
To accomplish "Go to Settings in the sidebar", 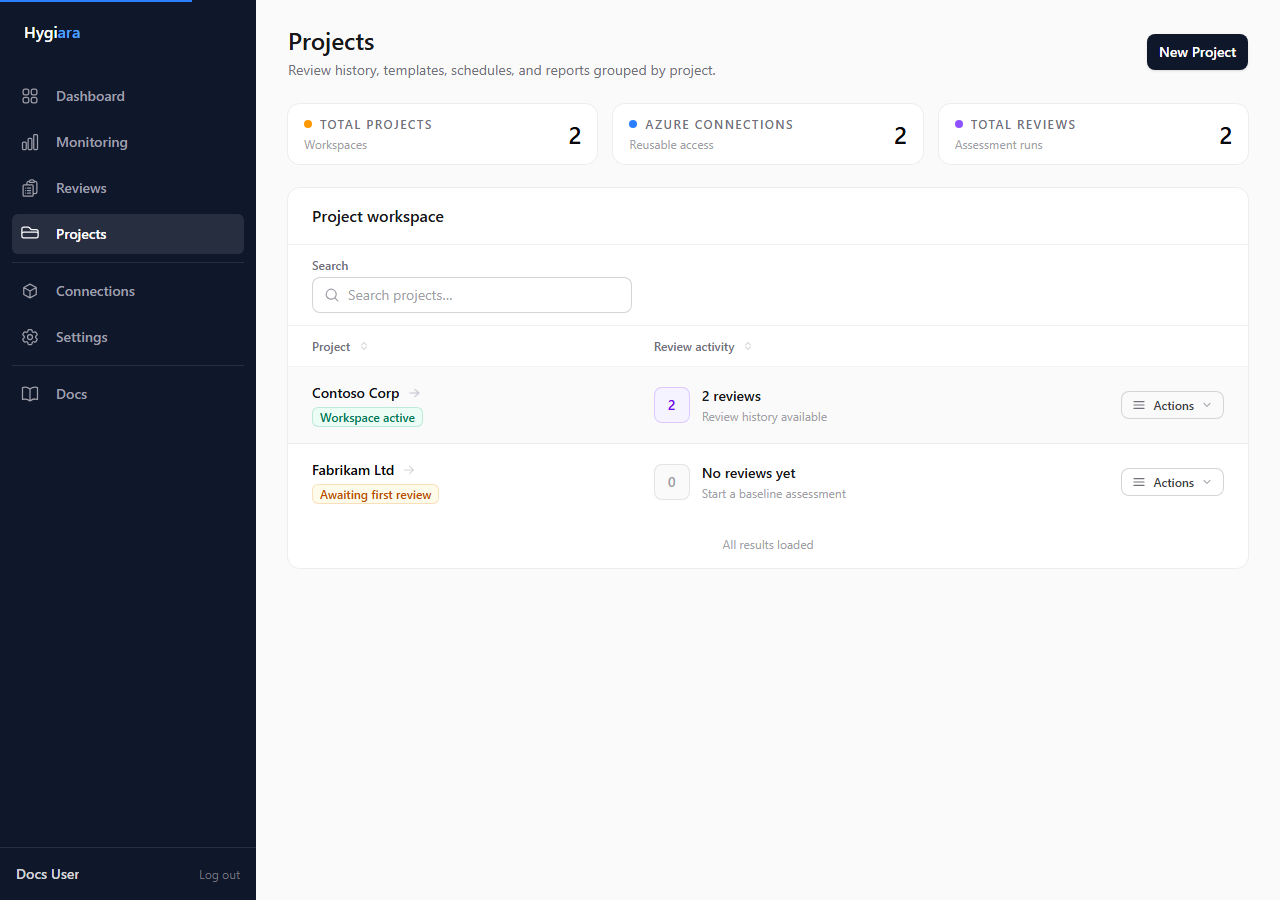I will click(128, 337).
